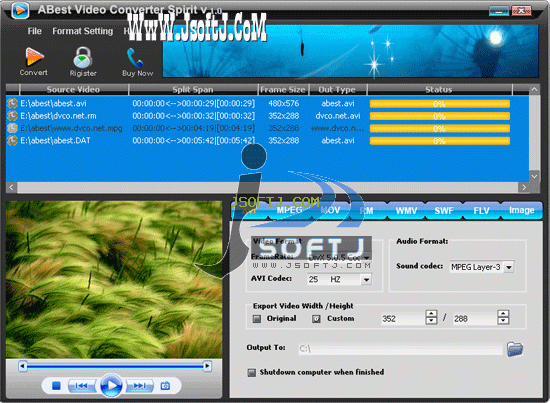550x403 pixels.
Task: Click the Buy Now phone icon
Action: click(135, 58)
